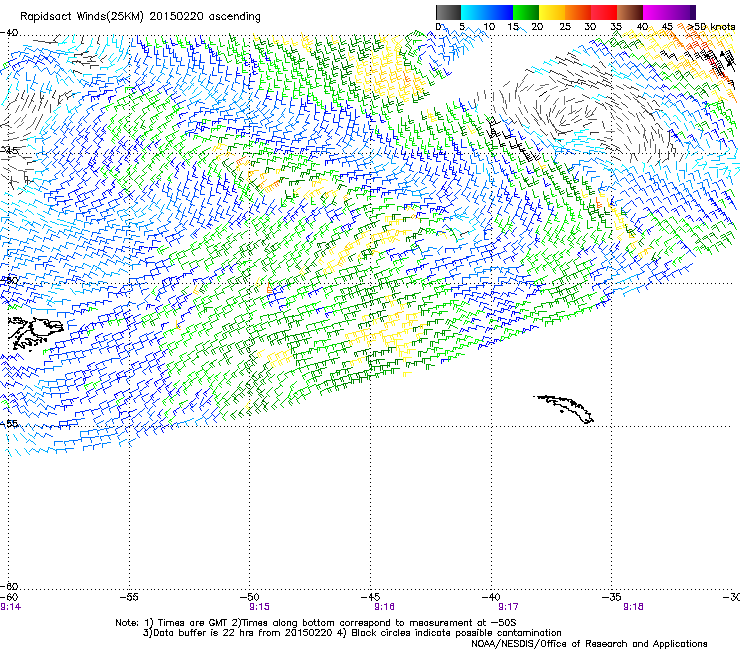Screen dimensions: 740x650
Task: Click the orange 25-30 knots legend swatch
Action: [578, 12]
